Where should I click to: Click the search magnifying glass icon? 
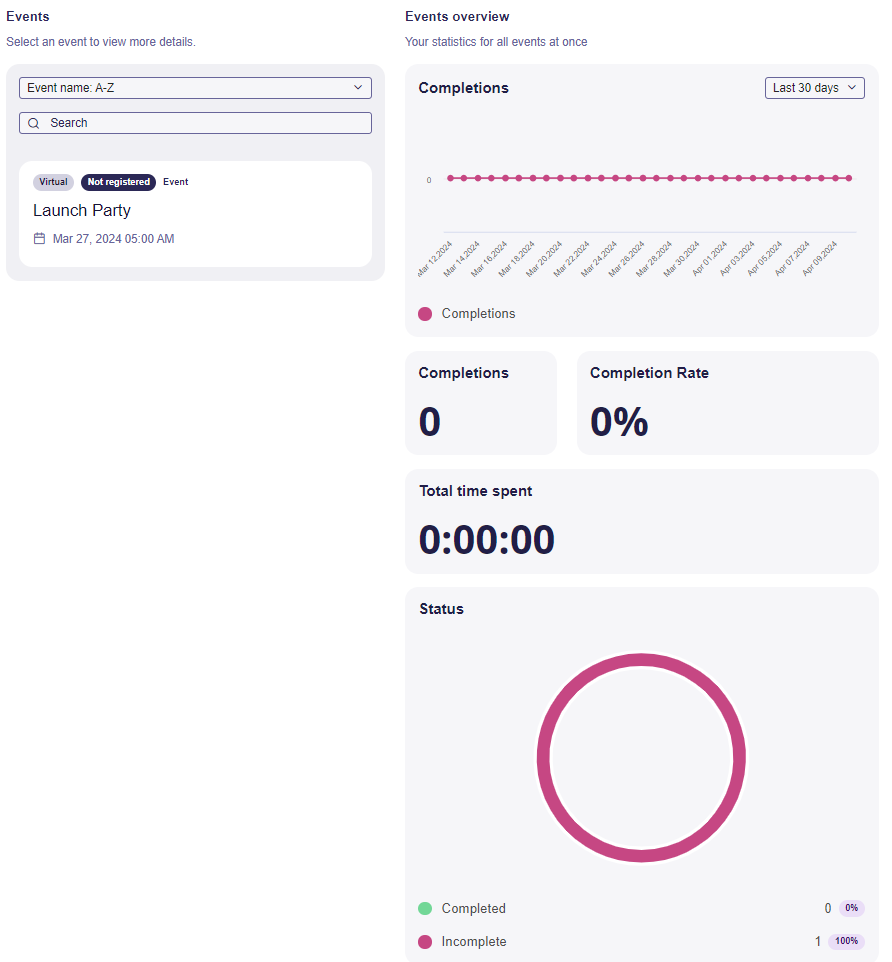click(34, 122)
